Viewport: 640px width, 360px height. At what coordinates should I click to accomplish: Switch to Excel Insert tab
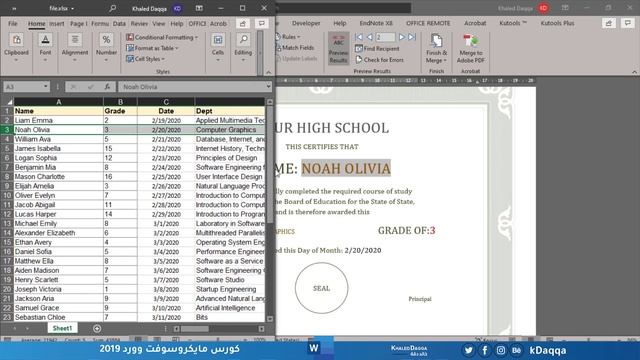coord(57,24)
